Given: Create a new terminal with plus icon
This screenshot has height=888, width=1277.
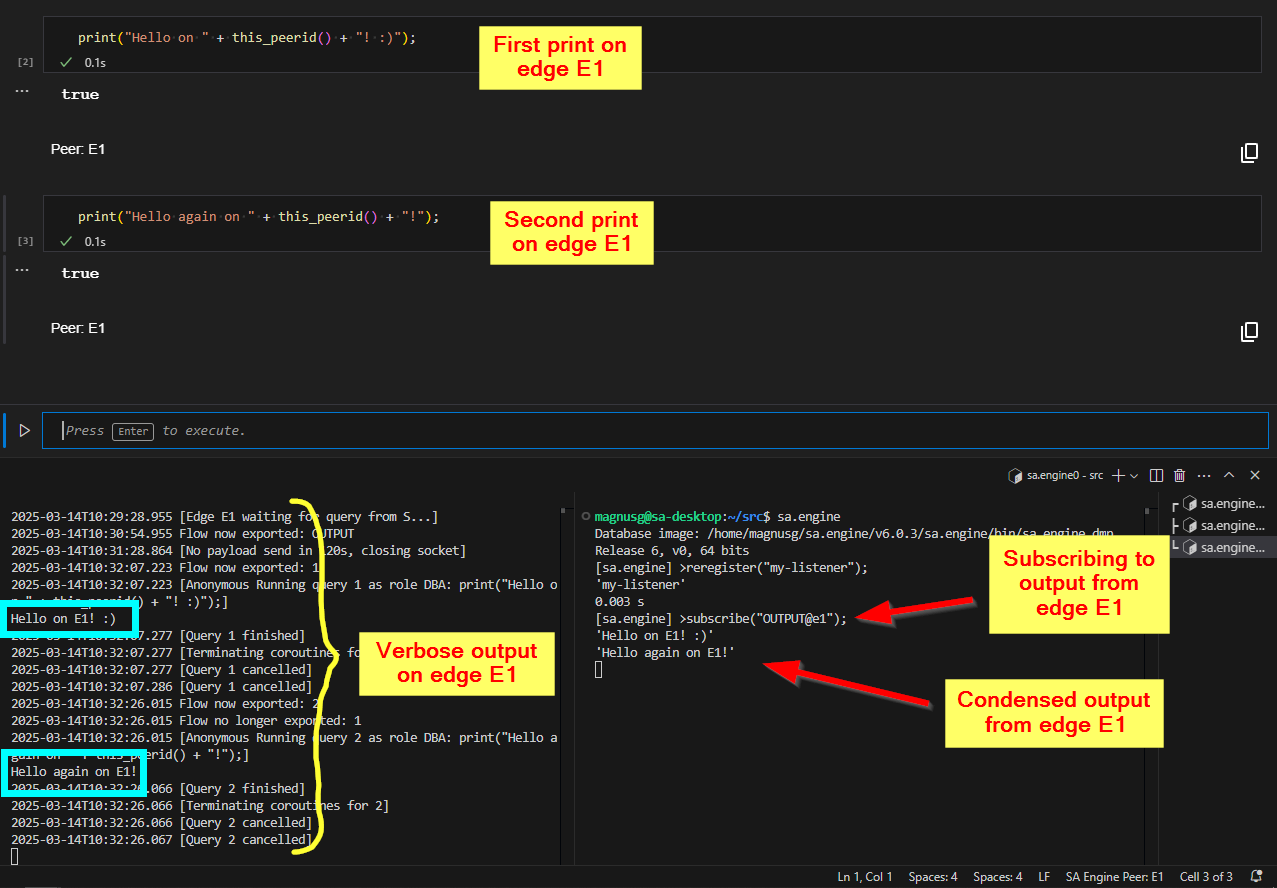Looking at the screenshot, I should click(x=1119, y=476).
